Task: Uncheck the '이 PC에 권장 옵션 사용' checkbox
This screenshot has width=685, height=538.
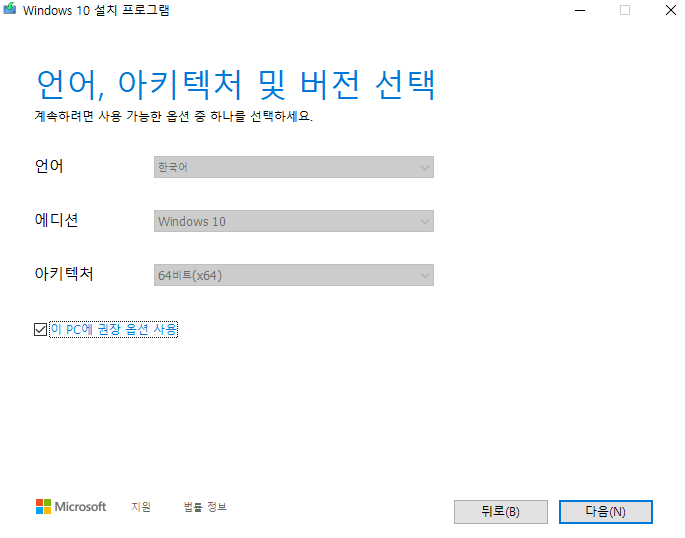Action: point(40,329)
